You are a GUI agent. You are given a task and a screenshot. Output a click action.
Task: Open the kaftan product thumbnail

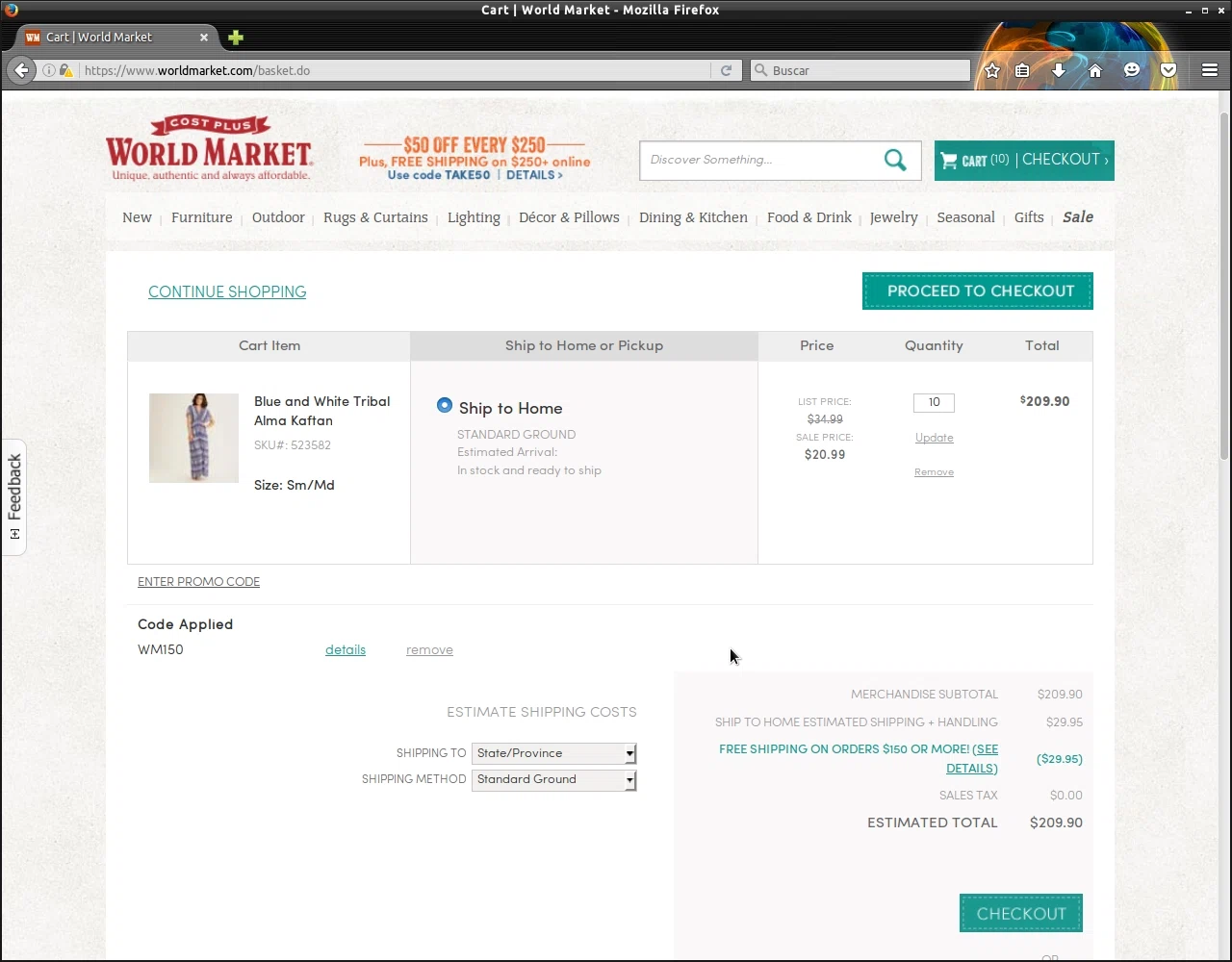193,438
